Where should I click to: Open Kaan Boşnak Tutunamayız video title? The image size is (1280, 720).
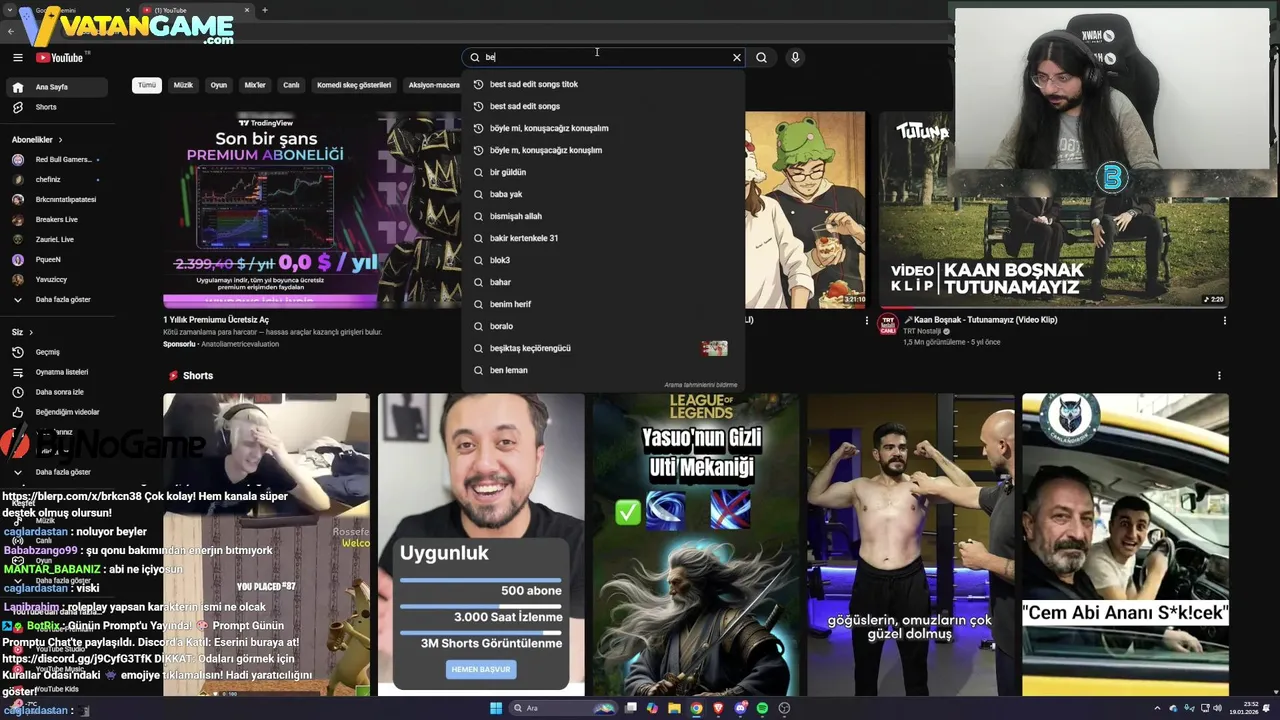(980, 320)
